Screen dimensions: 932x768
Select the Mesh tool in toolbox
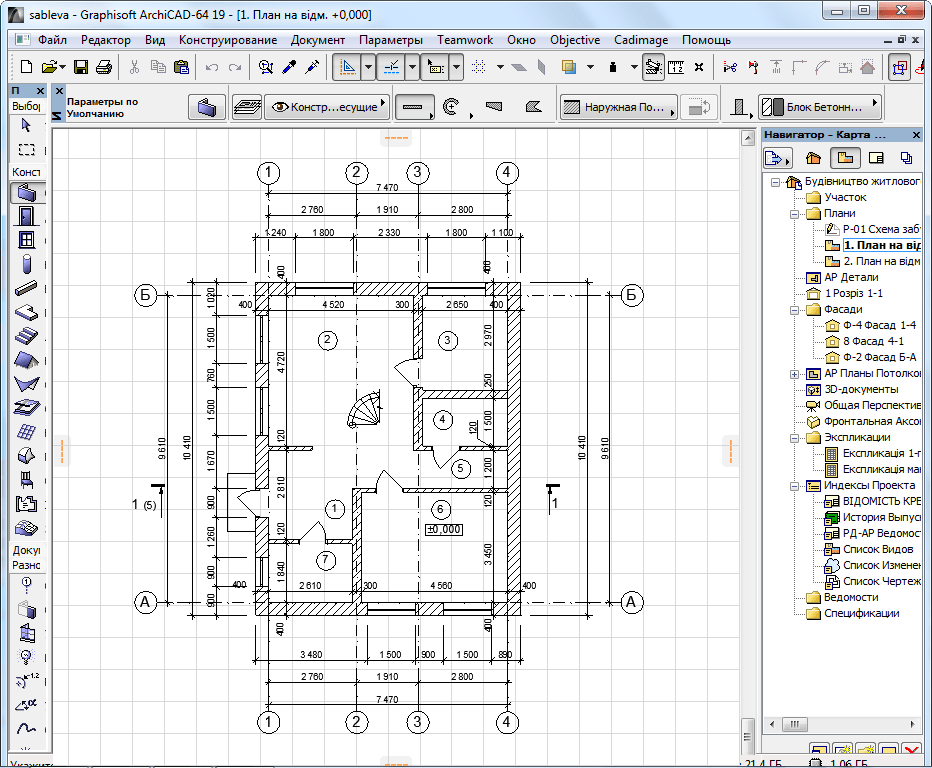(26, 528)
